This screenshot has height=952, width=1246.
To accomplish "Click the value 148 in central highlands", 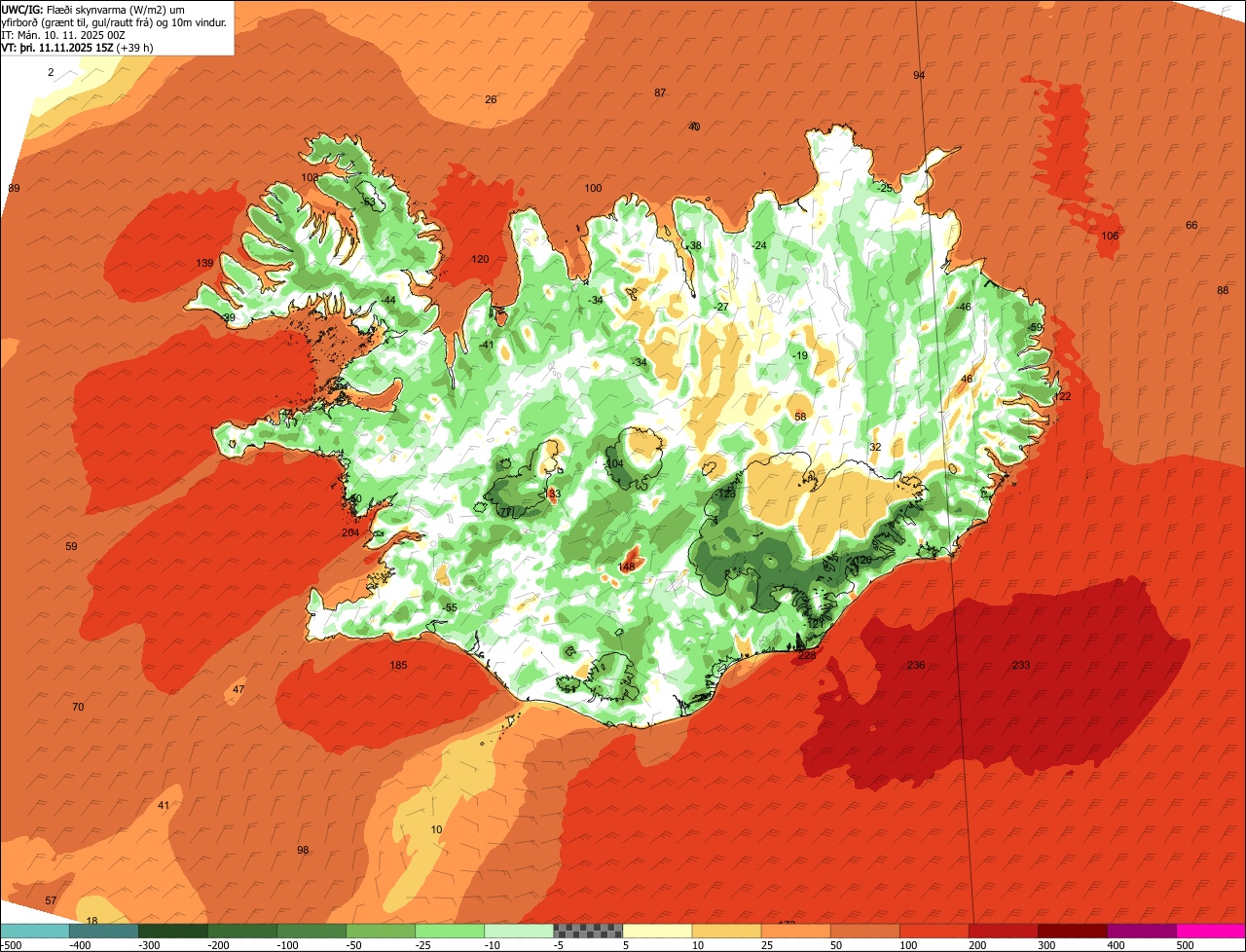I will 627,567.
